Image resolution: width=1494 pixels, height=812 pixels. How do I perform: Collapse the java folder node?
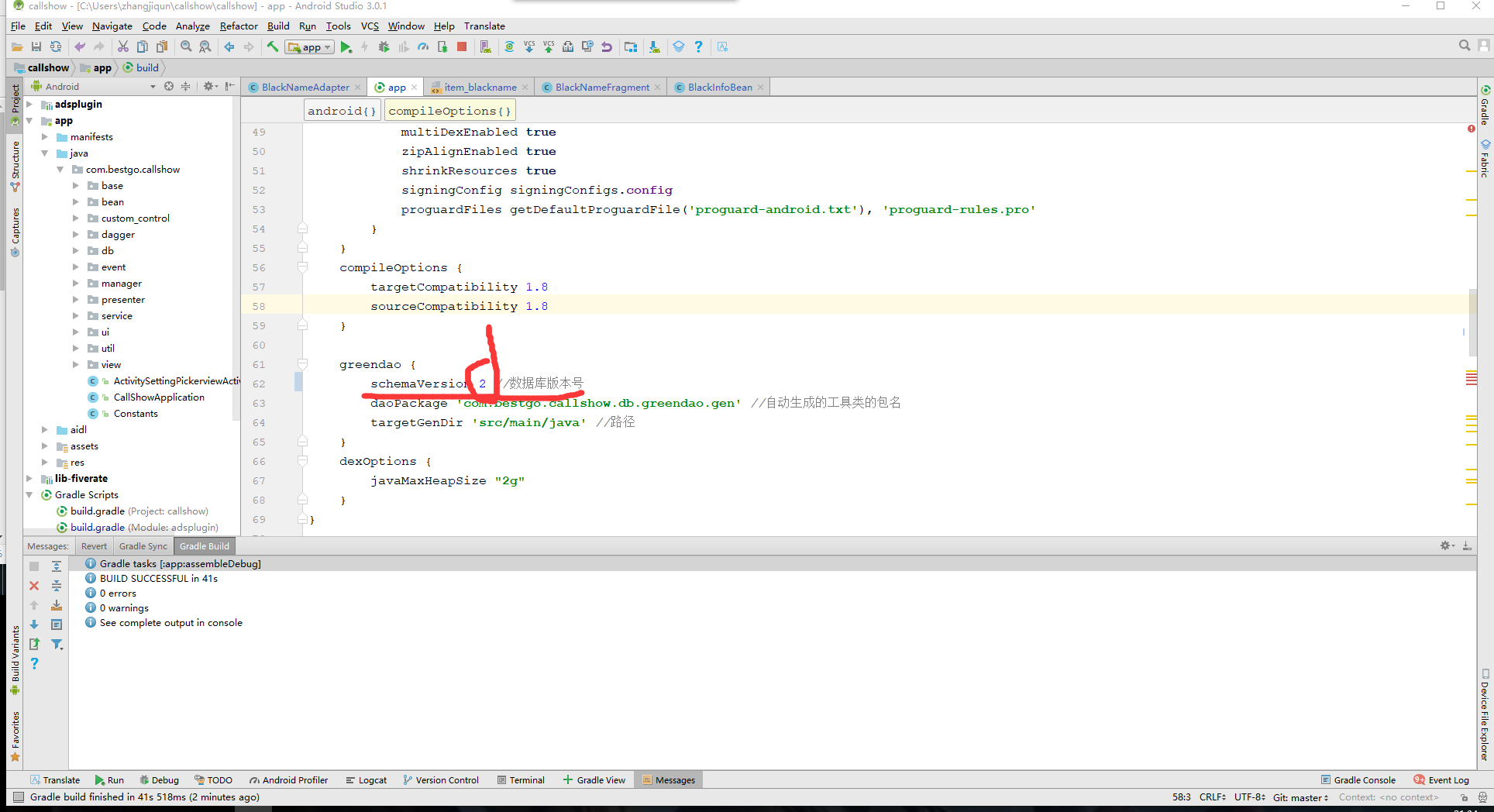(45, 153)
